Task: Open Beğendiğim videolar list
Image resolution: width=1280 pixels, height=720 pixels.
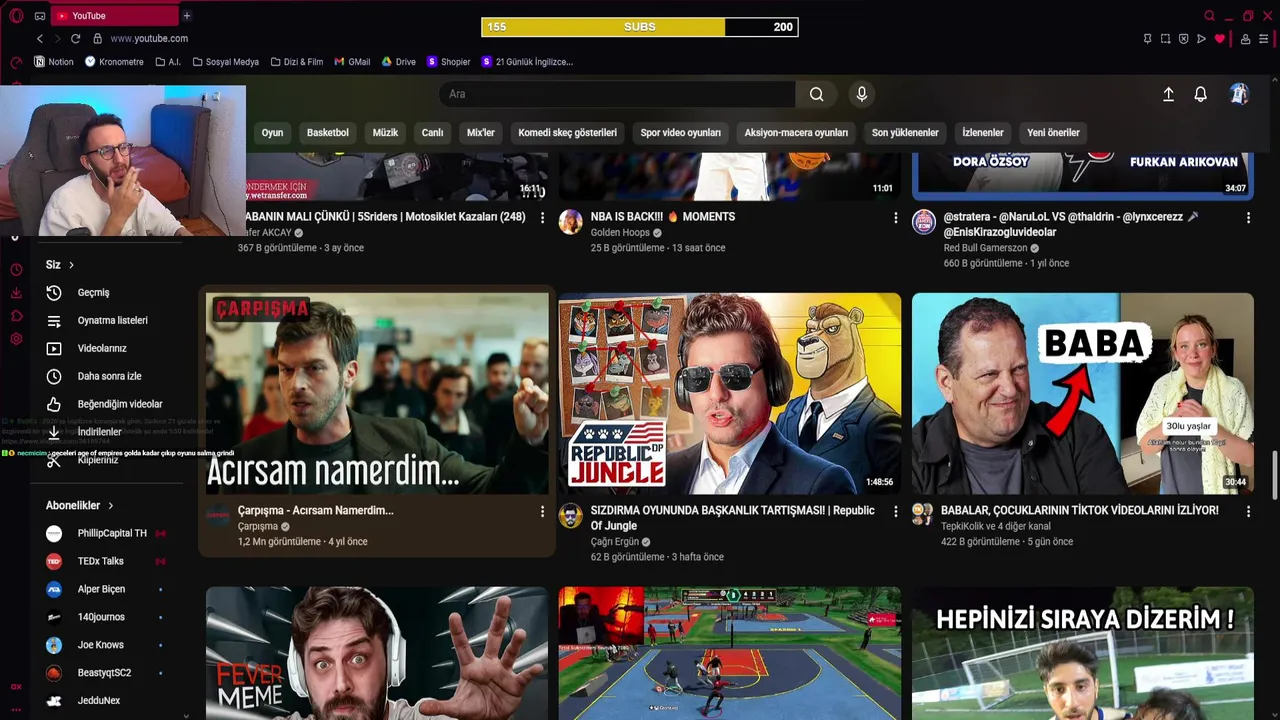Action: pos(110,405)
